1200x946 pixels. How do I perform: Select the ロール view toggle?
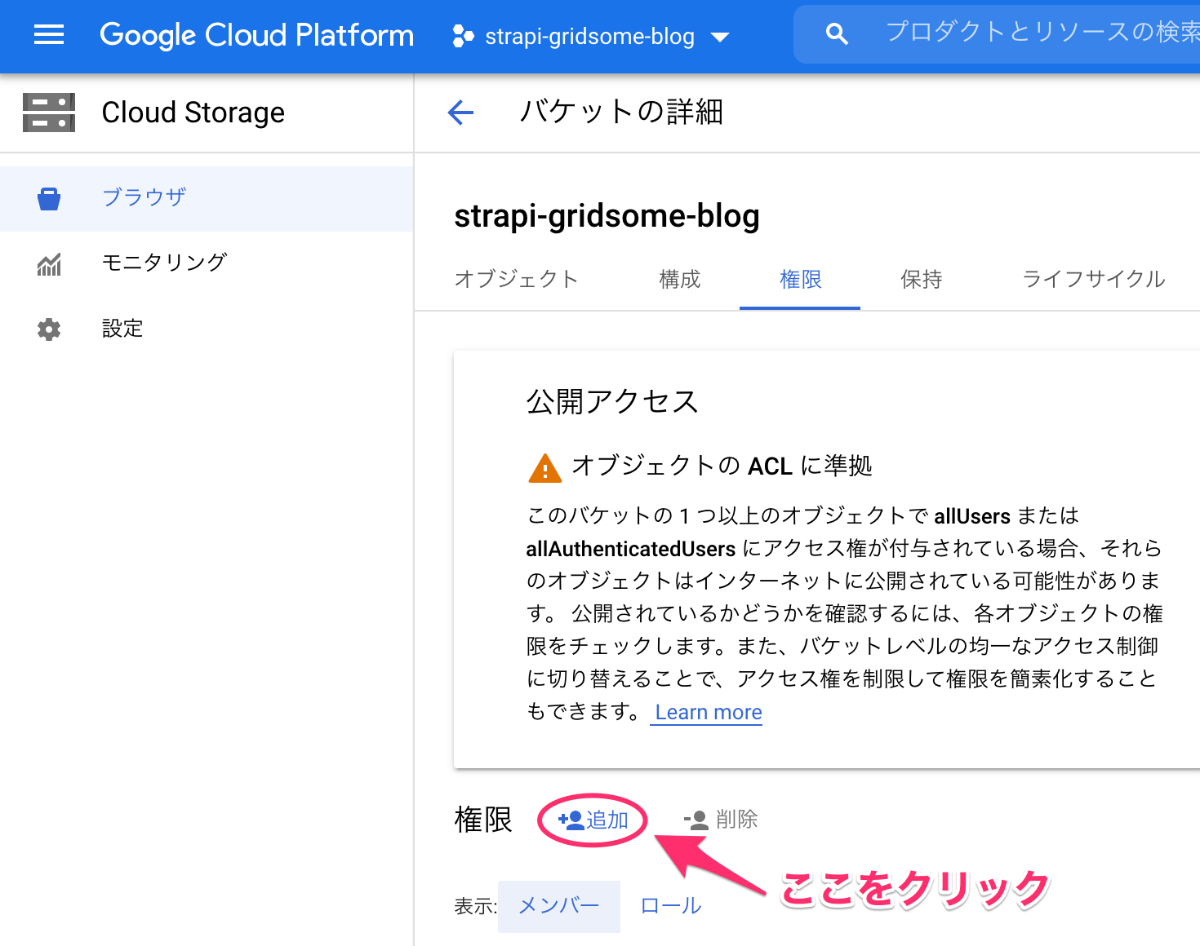(x=670, y=906)
